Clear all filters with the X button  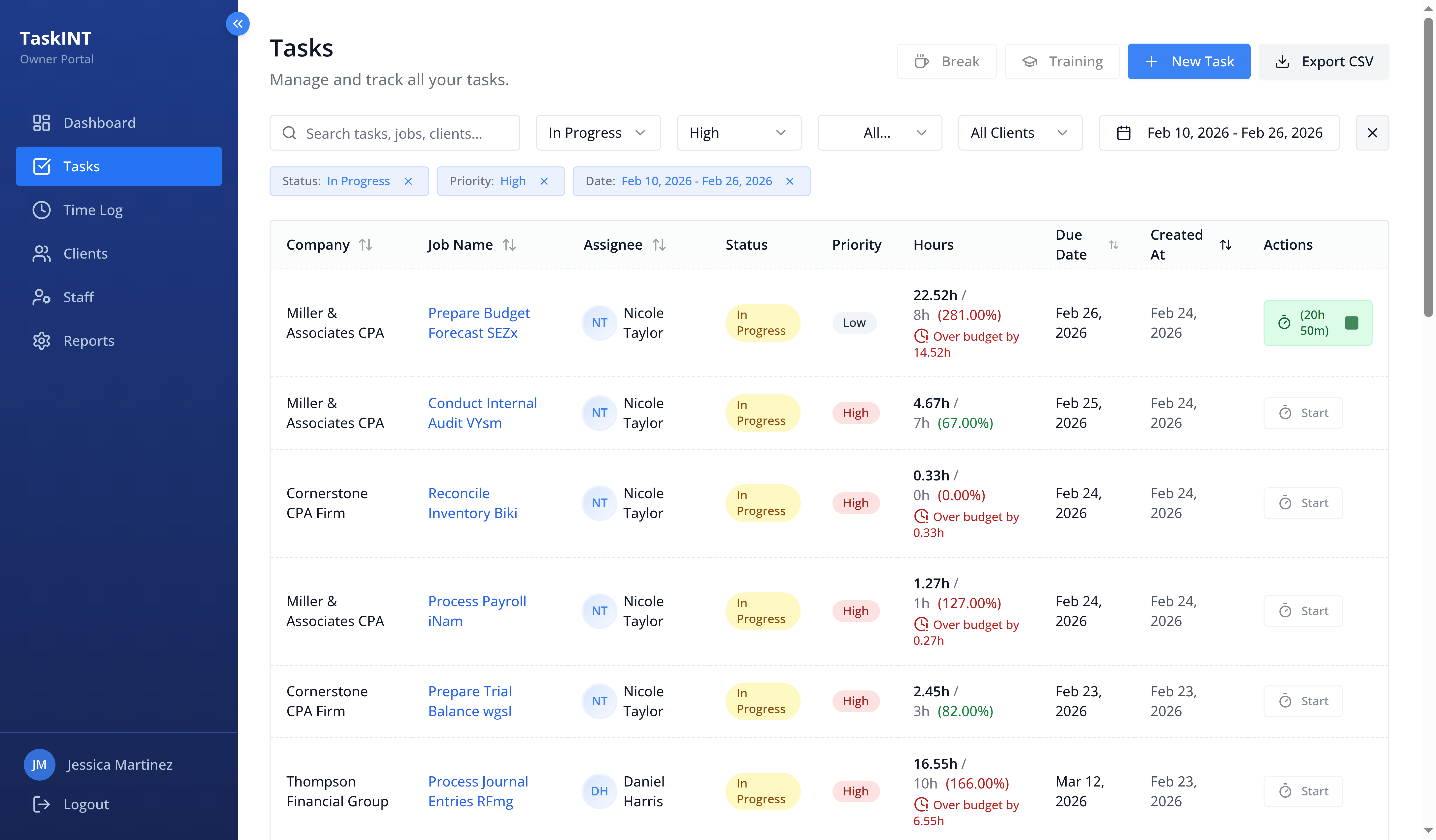[x=1372, y=133]
